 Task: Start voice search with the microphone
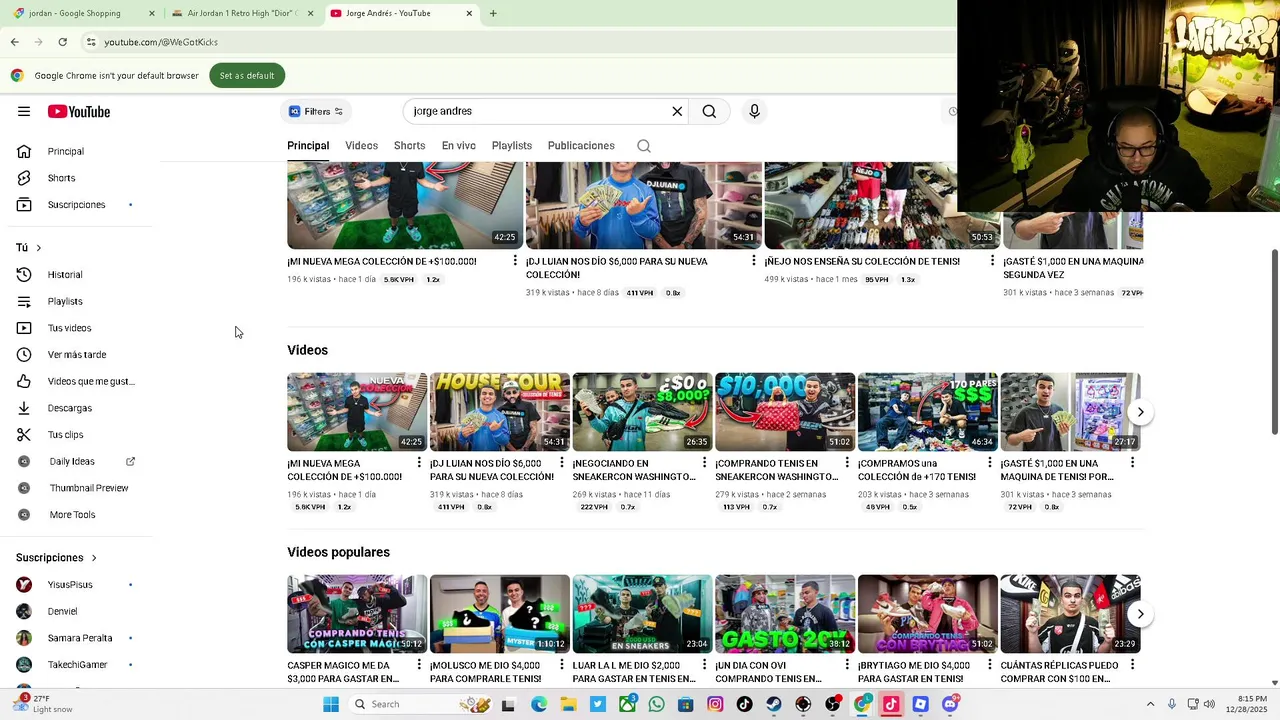click(x=755, y=111)
